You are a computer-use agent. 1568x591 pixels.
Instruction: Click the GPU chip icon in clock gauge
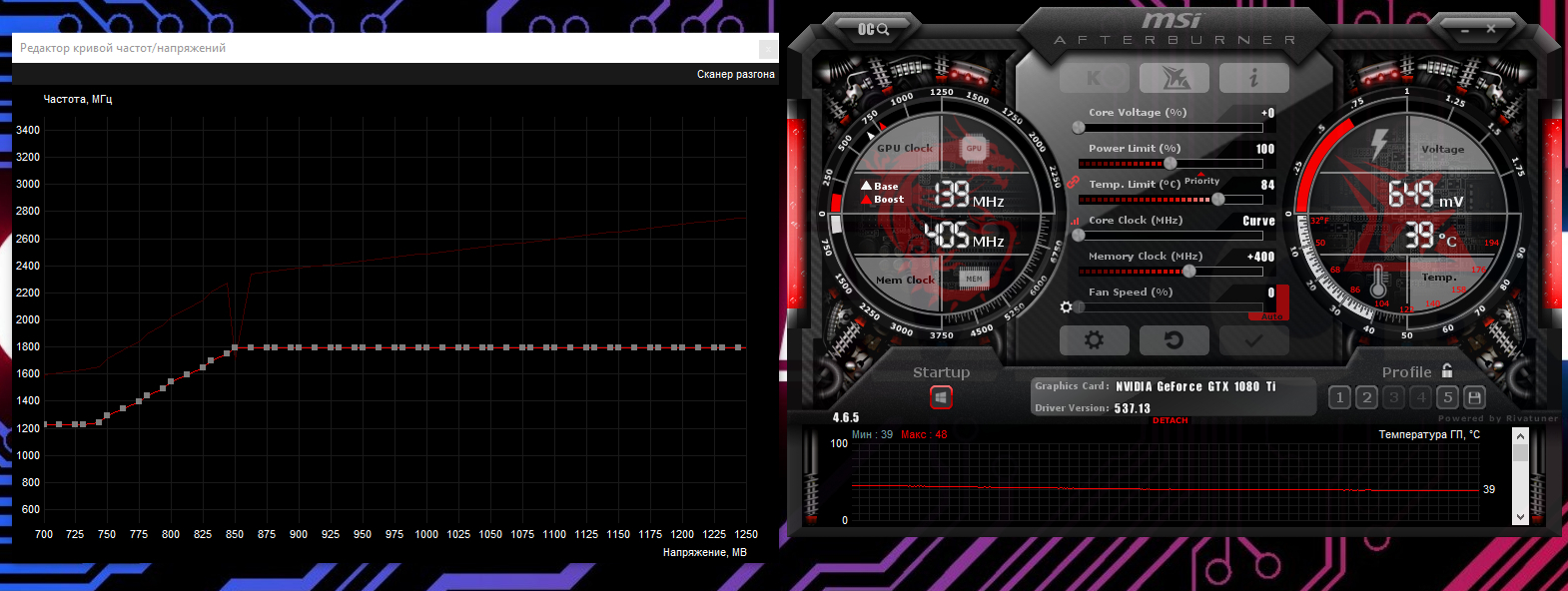click(974, 148)
